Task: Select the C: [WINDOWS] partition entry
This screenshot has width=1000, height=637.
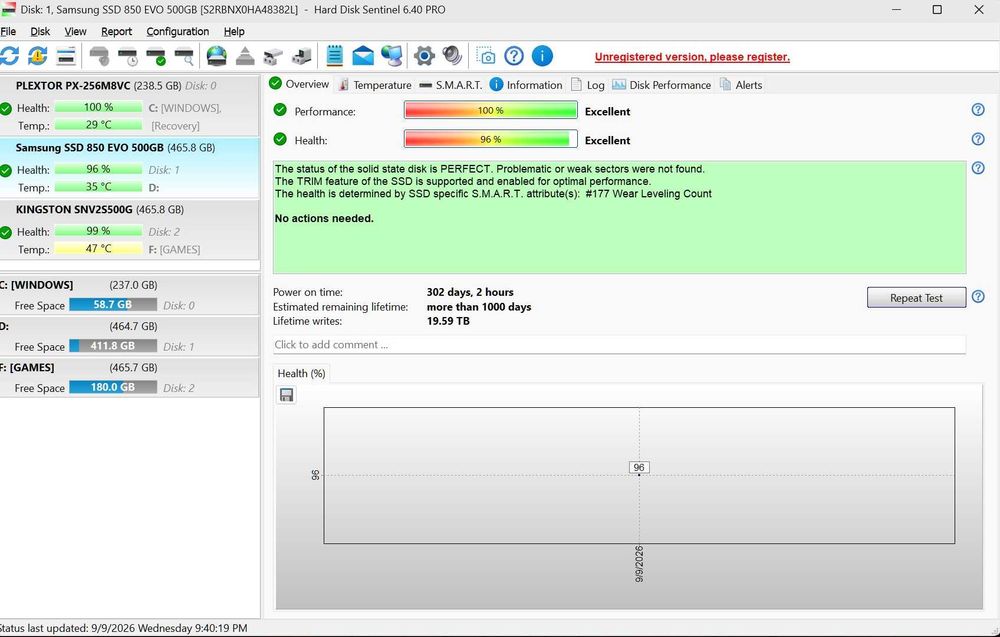Action: point(129,295)
